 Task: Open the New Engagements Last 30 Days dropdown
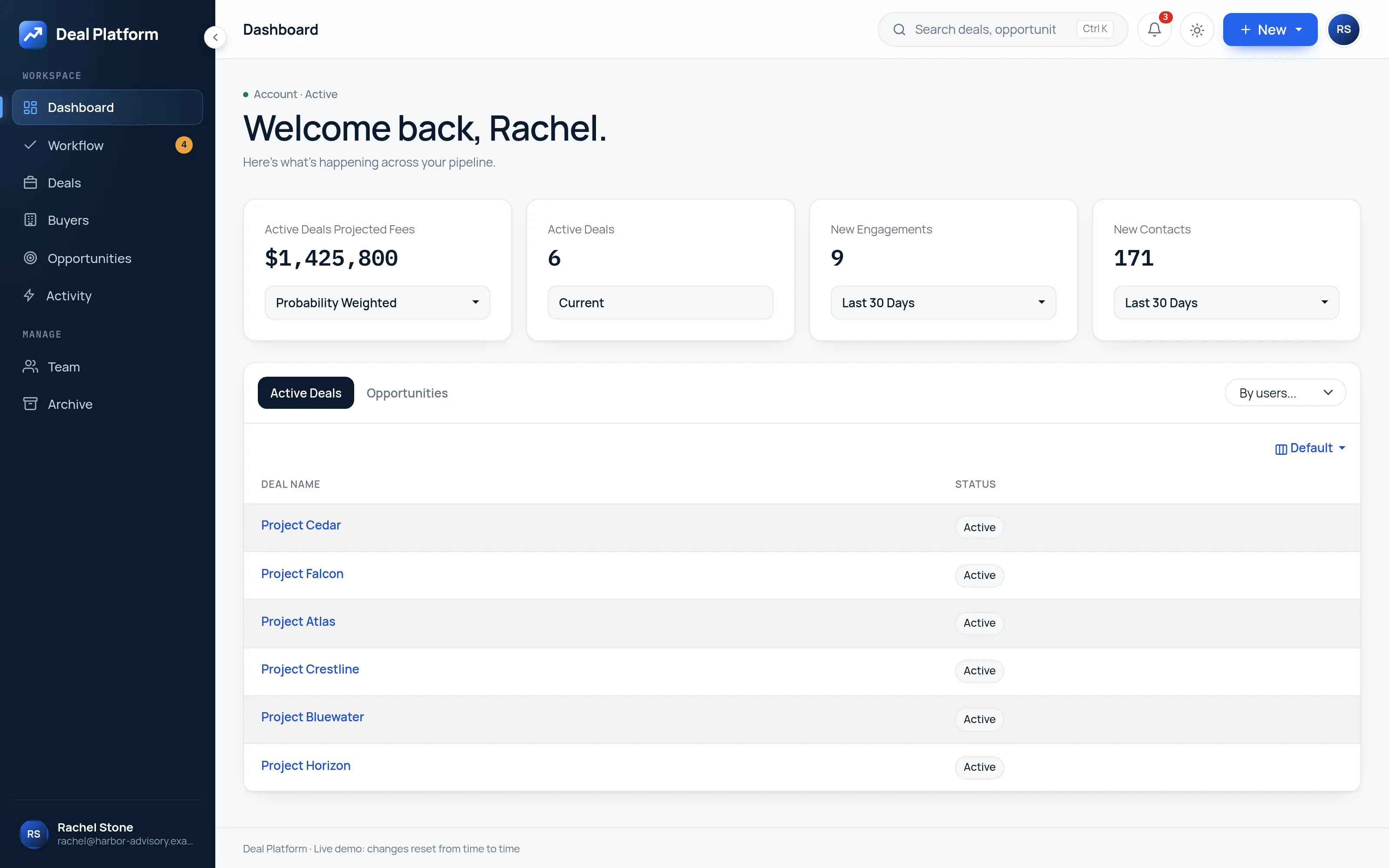tap(943, 302)
